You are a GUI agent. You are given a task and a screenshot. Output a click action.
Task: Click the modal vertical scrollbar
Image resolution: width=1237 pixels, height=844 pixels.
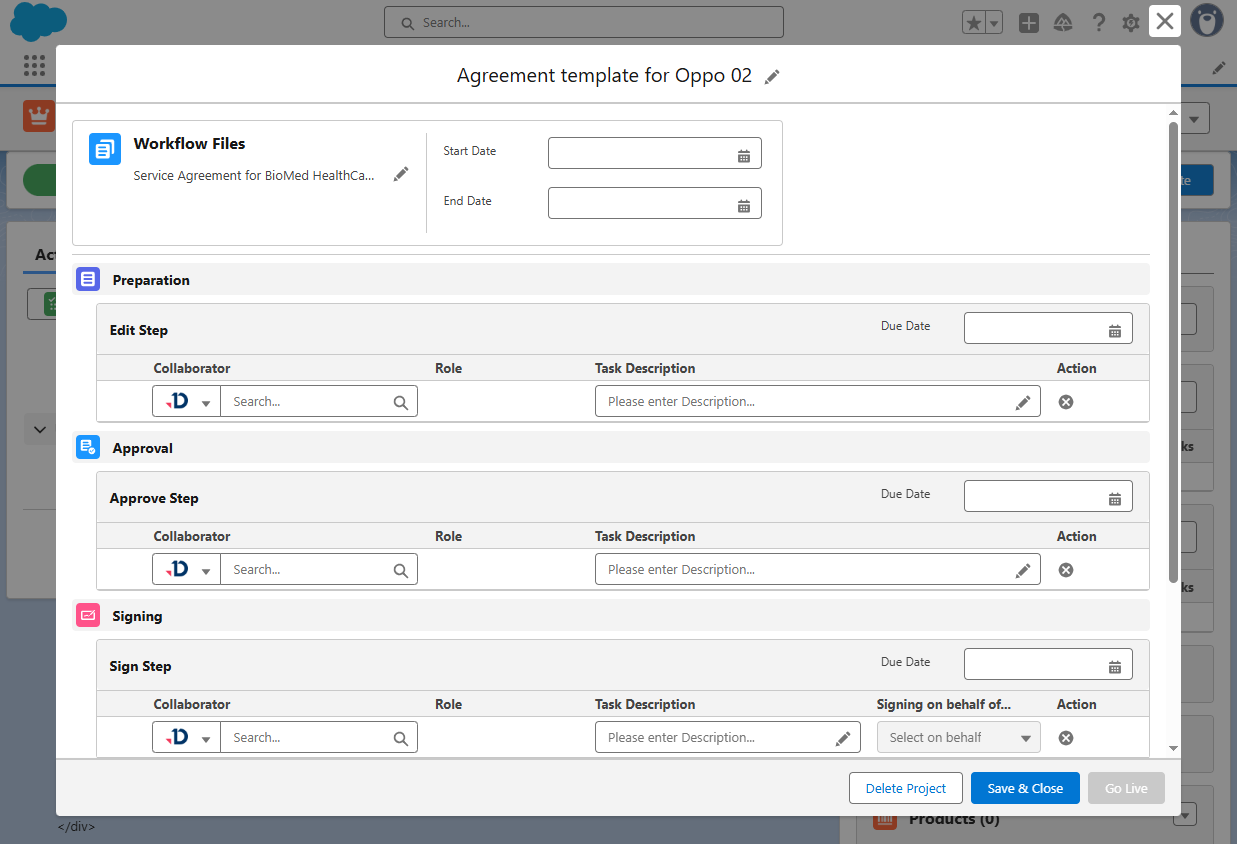click(x=1173, y=350)
